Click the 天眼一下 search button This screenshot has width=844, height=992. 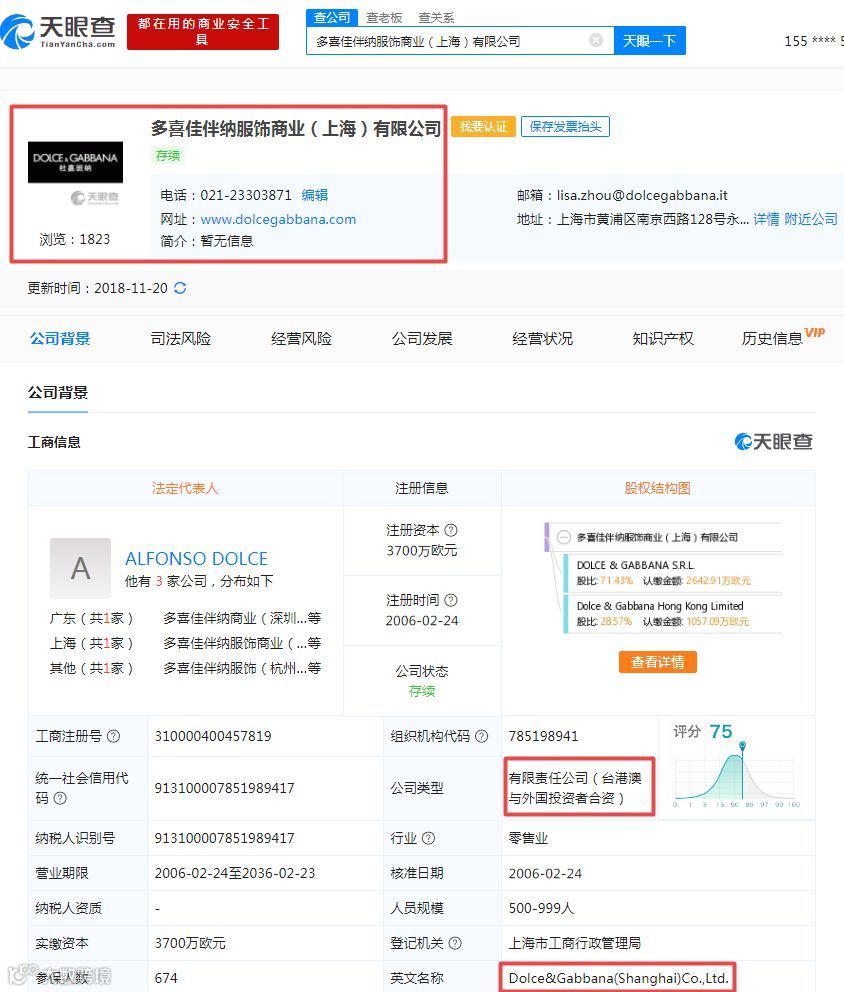pyautogui.click(x=650, y=41)
